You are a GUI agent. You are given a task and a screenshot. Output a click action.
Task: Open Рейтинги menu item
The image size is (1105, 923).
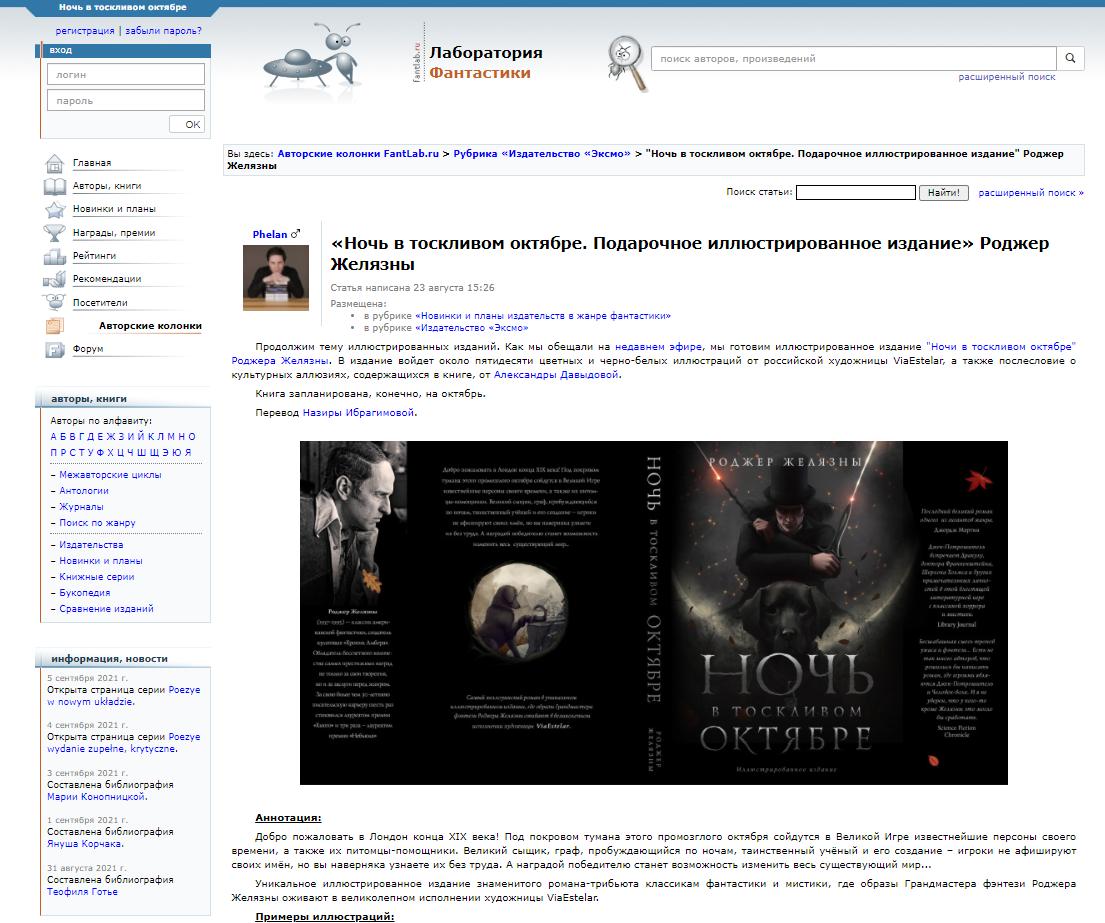tap(94, 256)
